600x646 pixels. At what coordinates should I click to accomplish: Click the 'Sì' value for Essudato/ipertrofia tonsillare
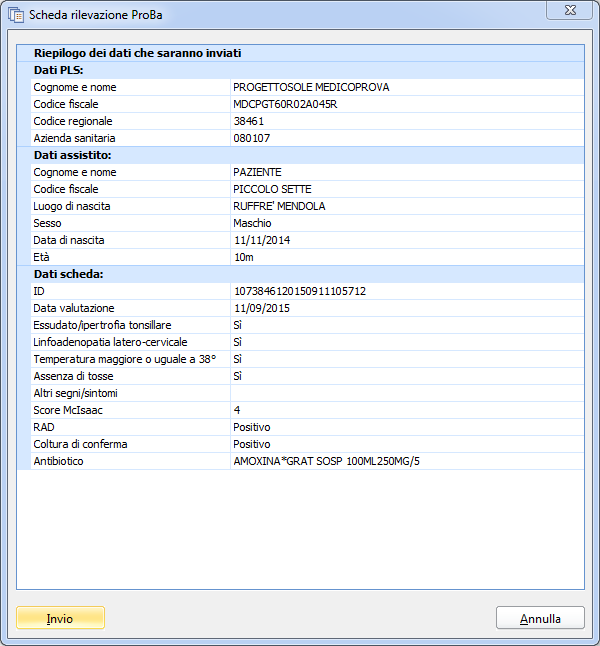coord(237,325)
